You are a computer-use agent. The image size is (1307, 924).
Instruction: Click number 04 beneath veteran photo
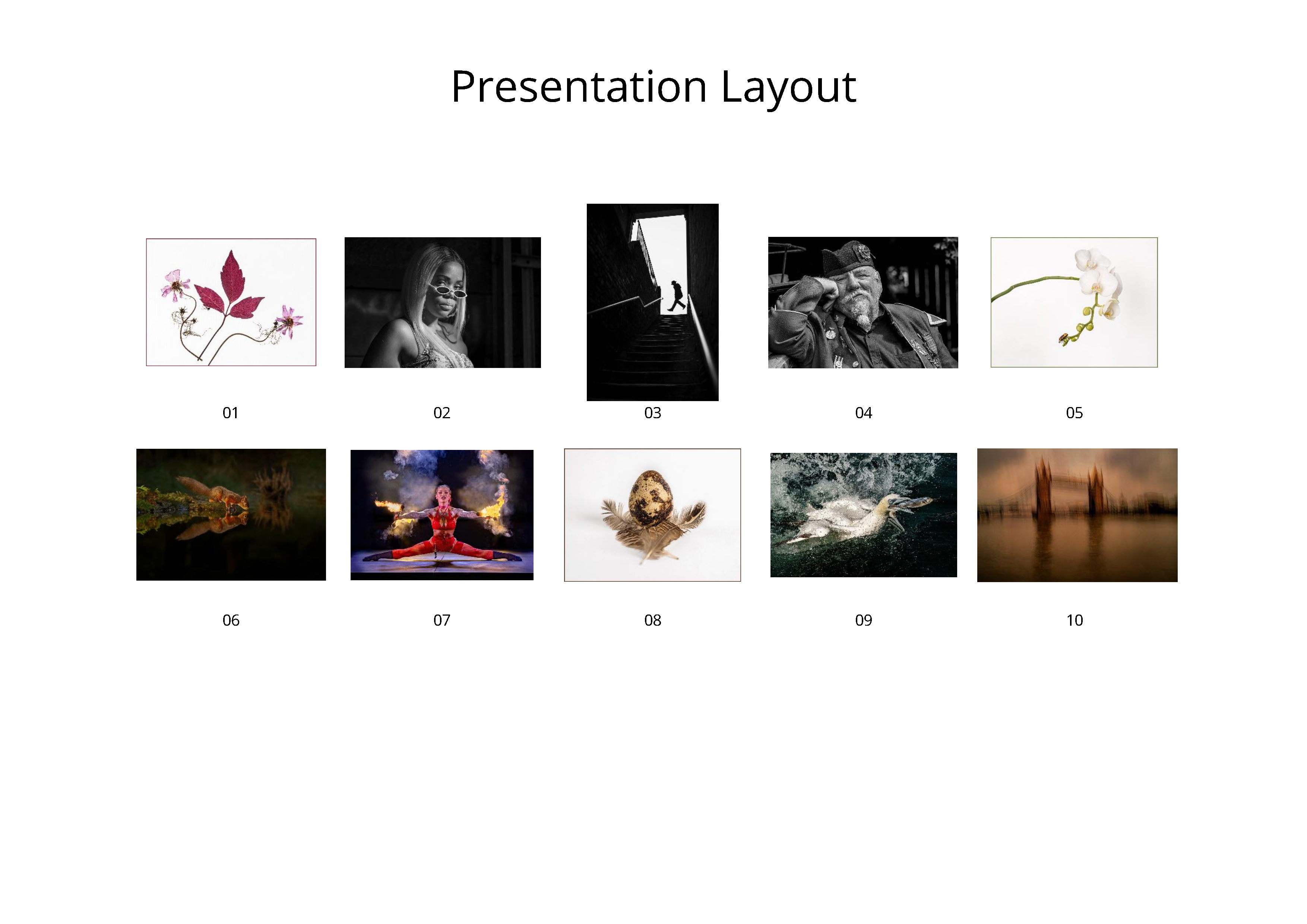pos(863,413)
